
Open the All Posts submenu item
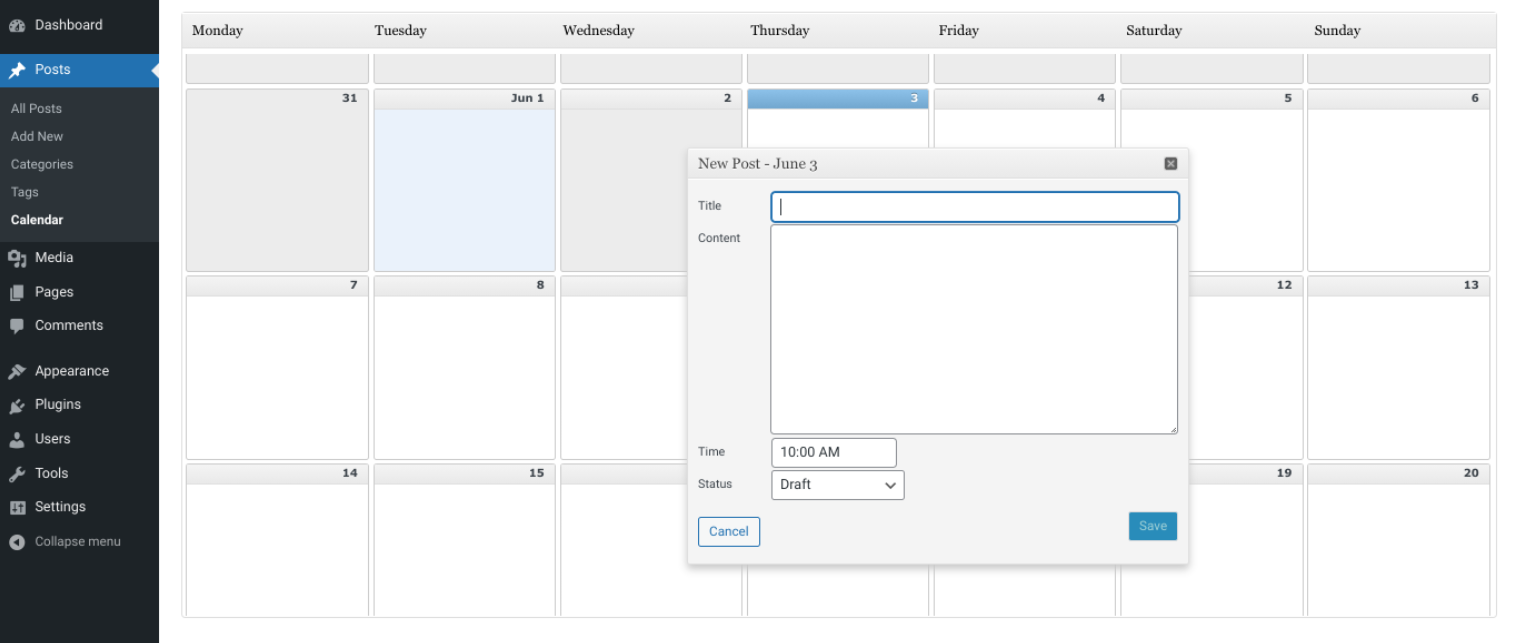point(36,109)
